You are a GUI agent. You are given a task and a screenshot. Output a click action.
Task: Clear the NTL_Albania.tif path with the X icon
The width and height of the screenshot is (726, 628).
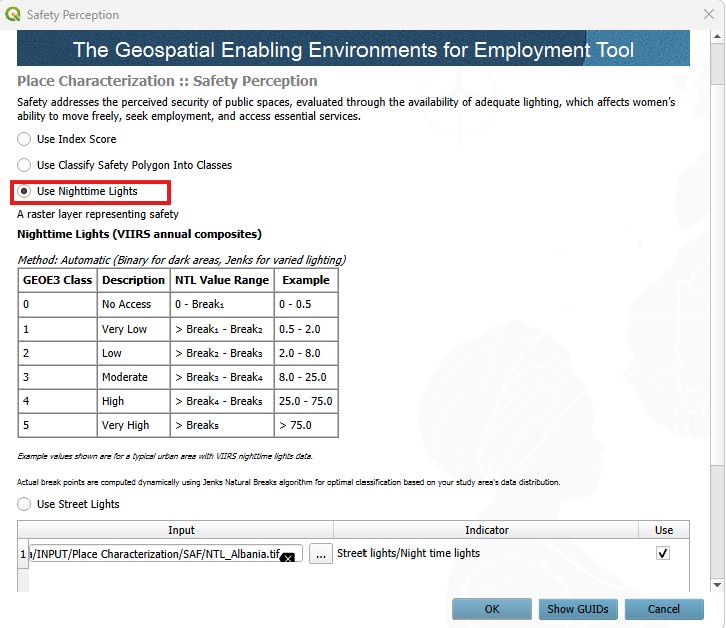point(288,558)
